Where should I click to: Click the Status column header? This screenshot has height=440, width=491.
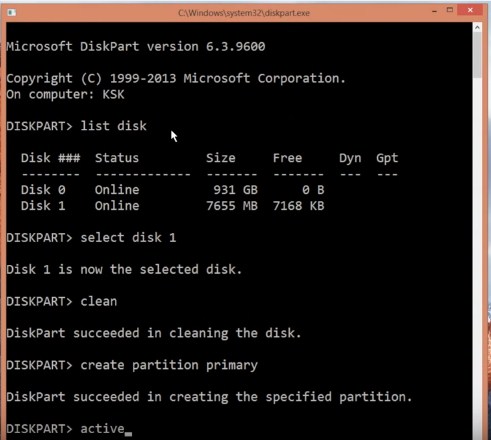(x=117, y=158)
